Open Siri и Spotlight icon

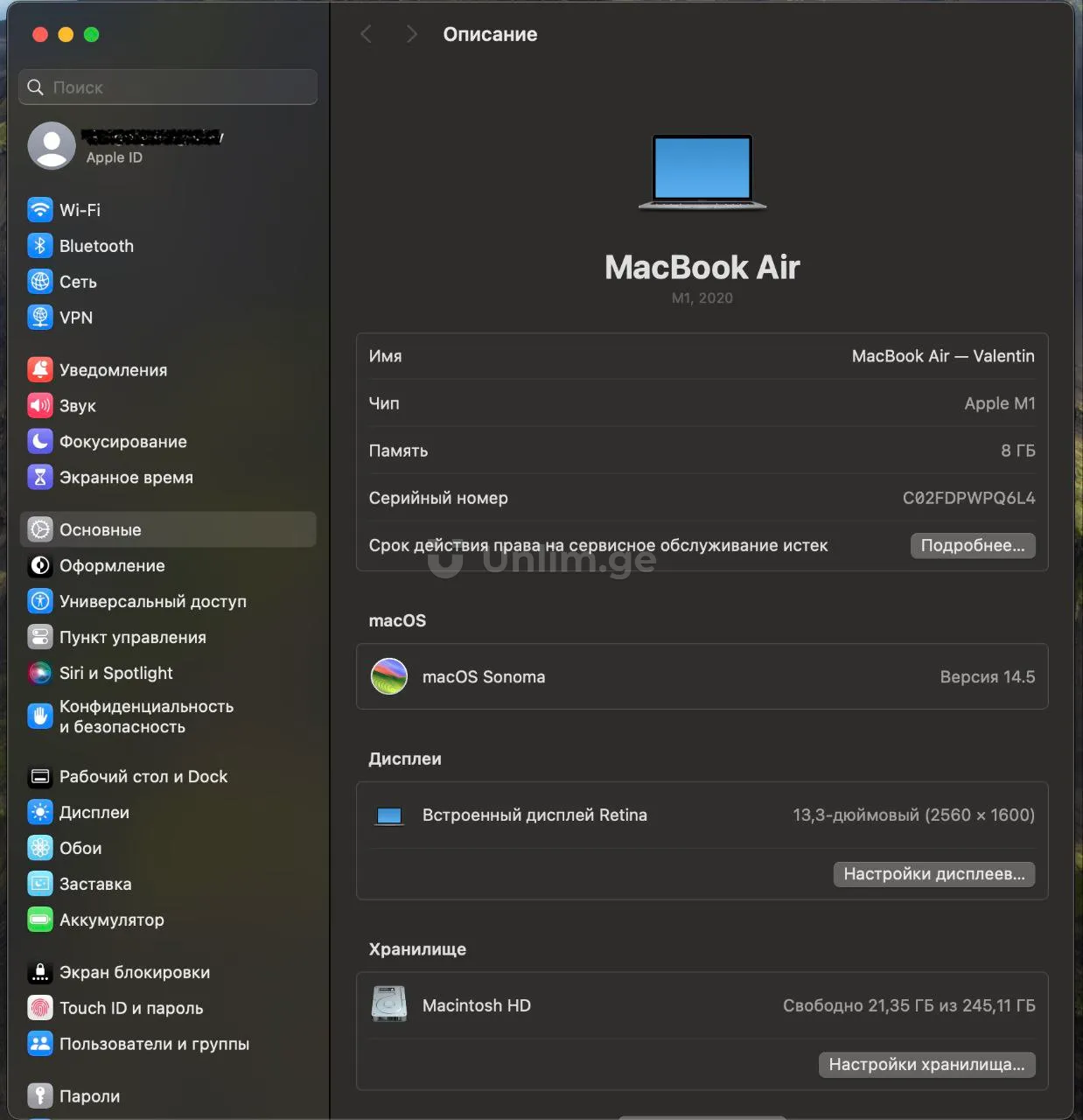pyautogui.click(x=40, y=674)
